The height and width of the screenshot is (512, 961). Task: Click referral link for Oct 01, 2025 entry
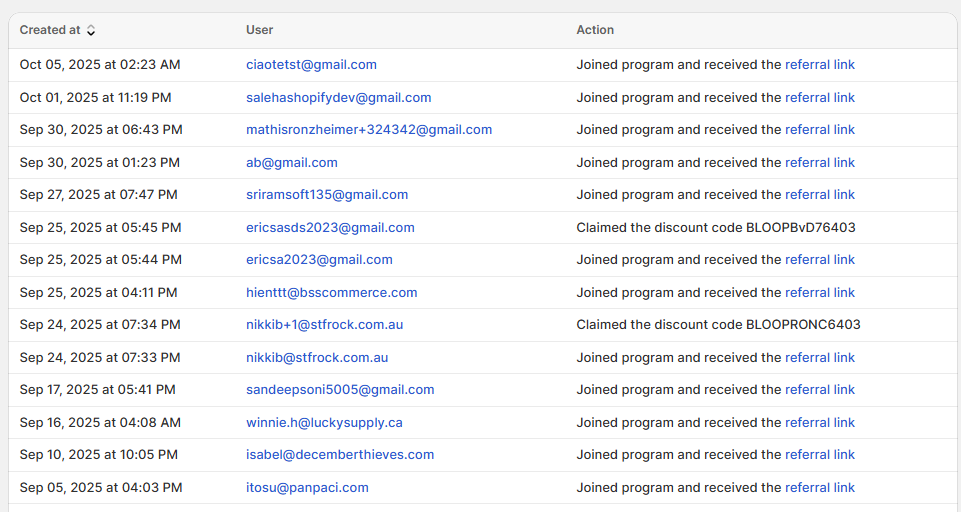pyautogui.click(x=819, y=98)
